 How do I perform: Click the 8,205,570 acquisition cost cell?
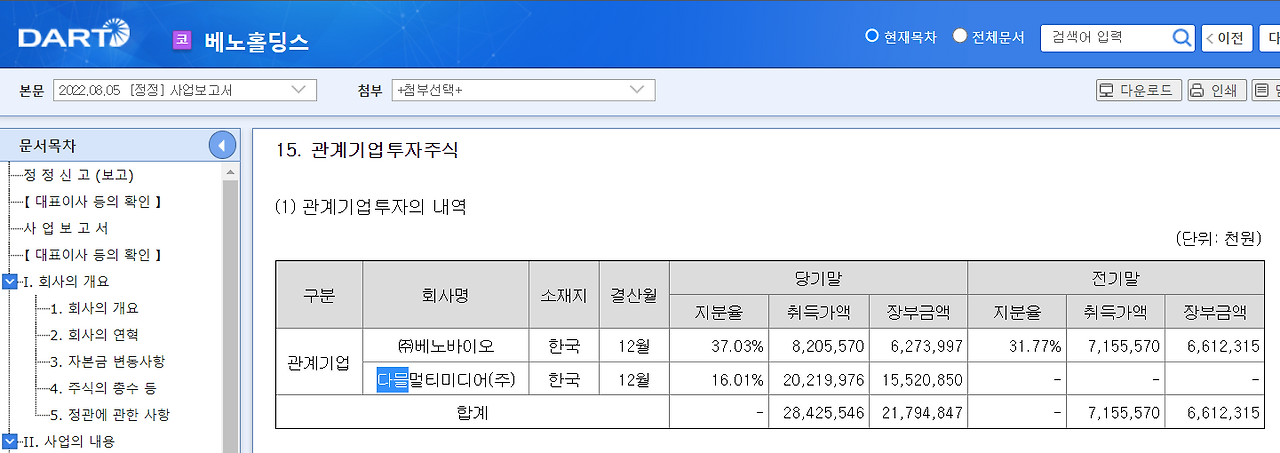(x=819, y=346)
